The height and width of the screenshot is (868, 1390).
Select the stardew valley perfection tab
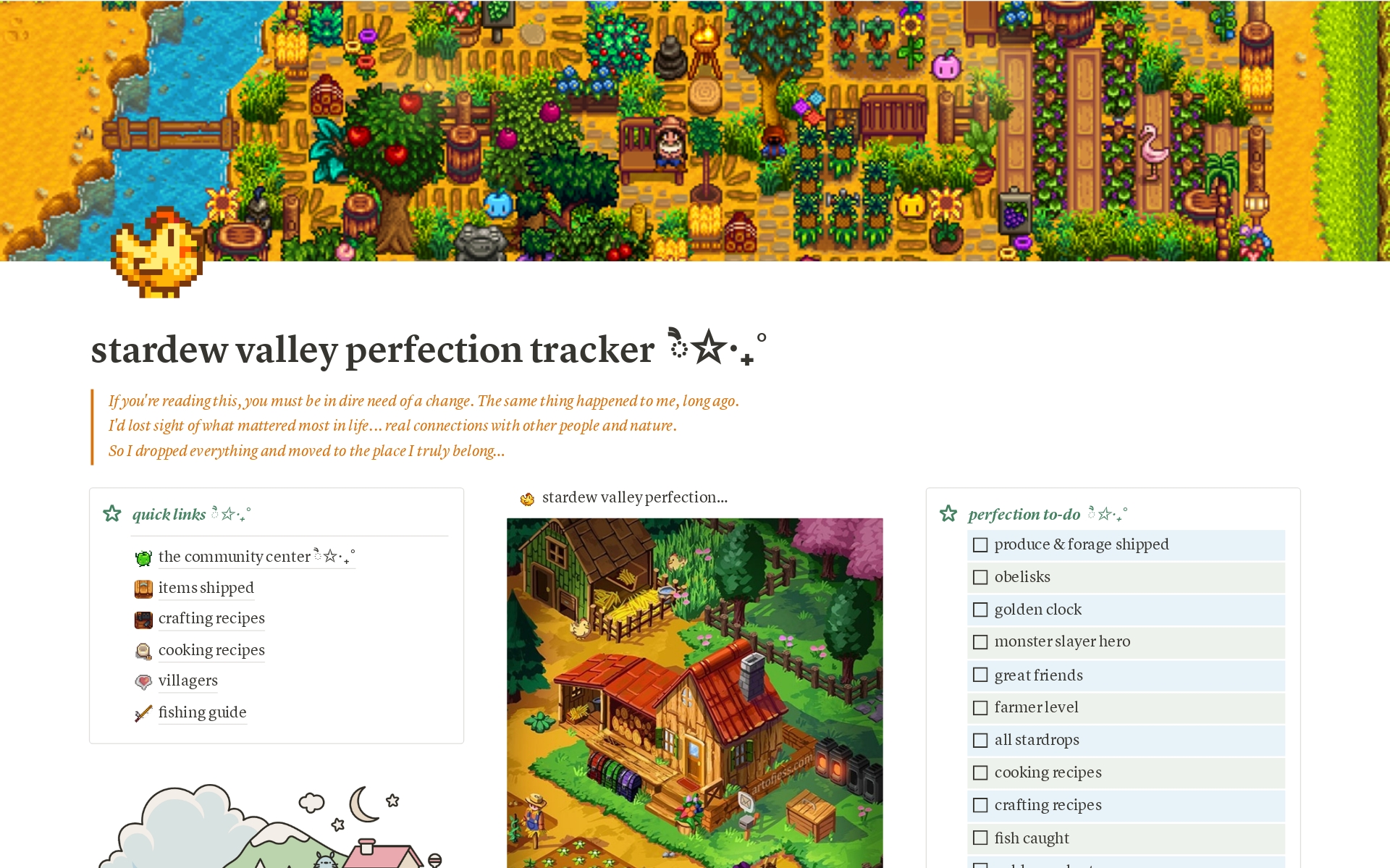coord(633,496)
